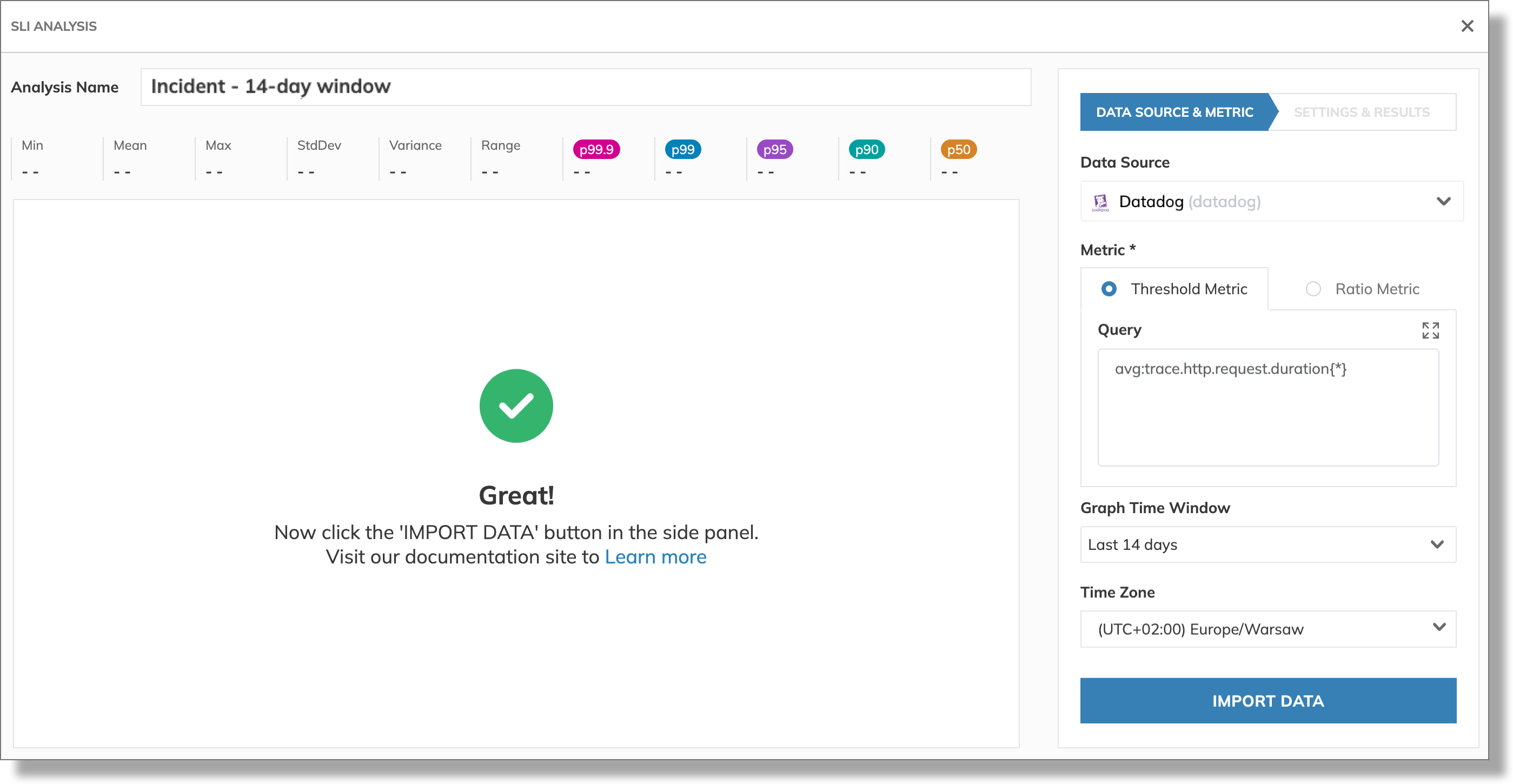Expand the Data Source dropdown
The image size is (1513, 784).
click(1441, 201)
